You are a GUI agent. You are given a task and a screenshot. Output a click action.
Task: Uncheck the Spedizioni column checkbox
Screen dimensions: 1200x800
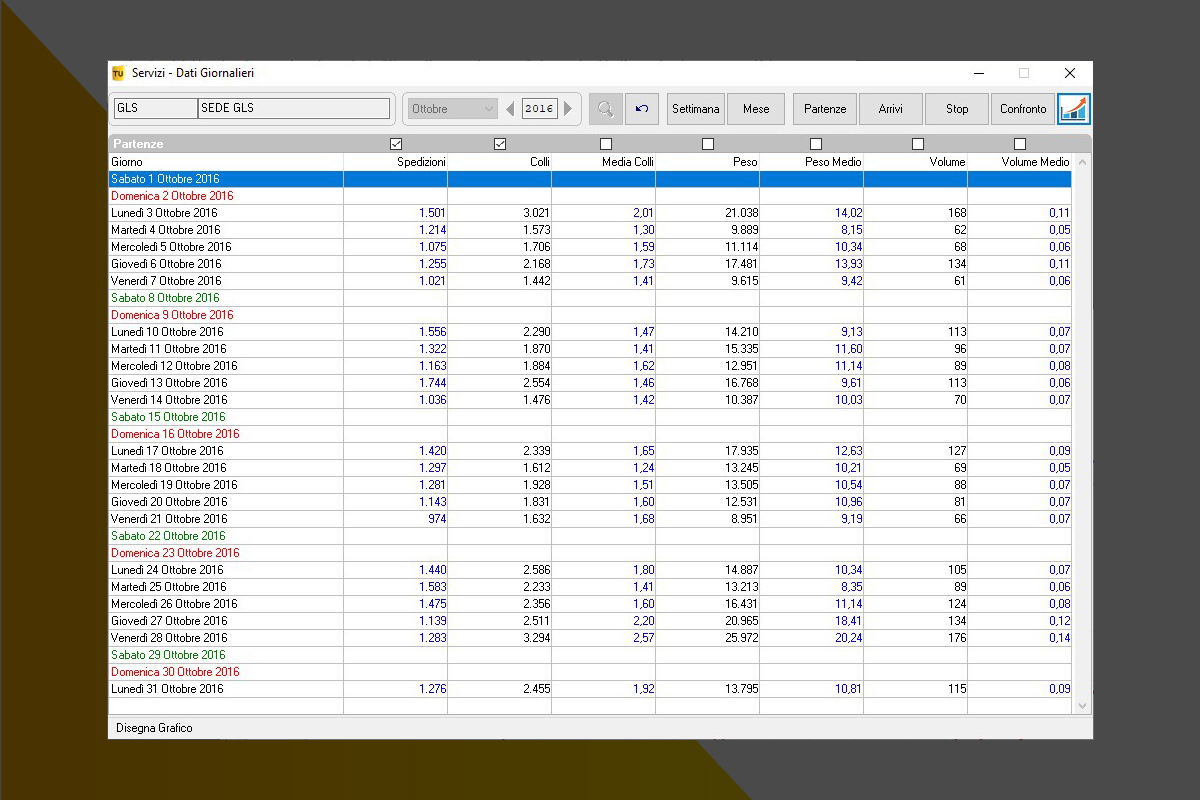396,144
